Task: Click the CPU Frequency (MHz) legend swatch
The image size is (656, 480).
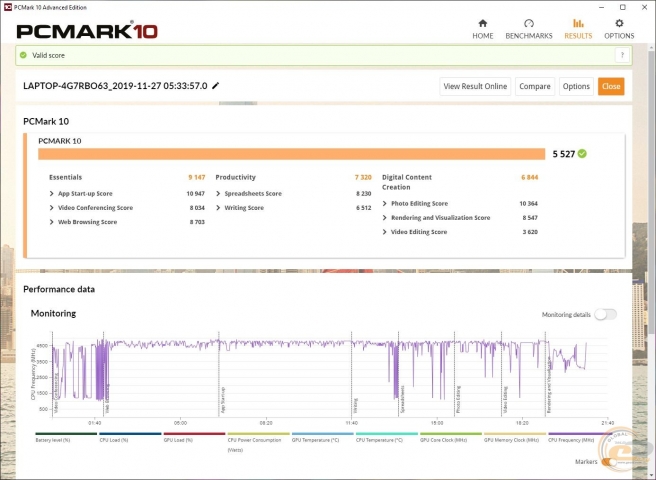Action: pos(579,434)
